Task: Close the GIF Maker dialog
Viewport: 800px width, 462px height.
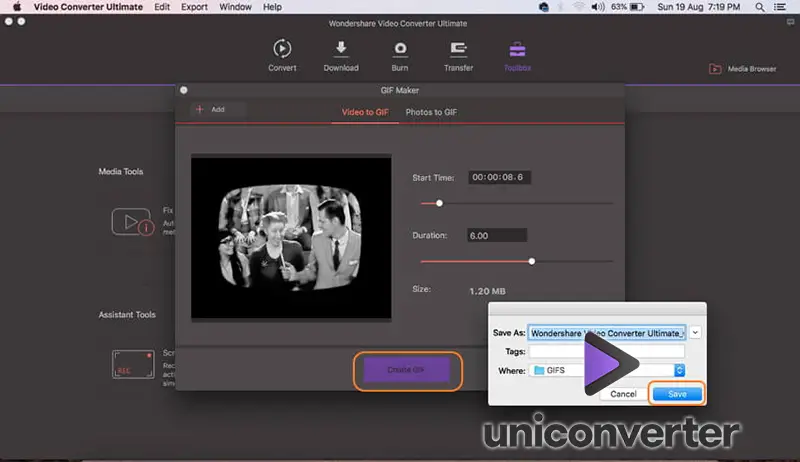Action: click(184, 90)
